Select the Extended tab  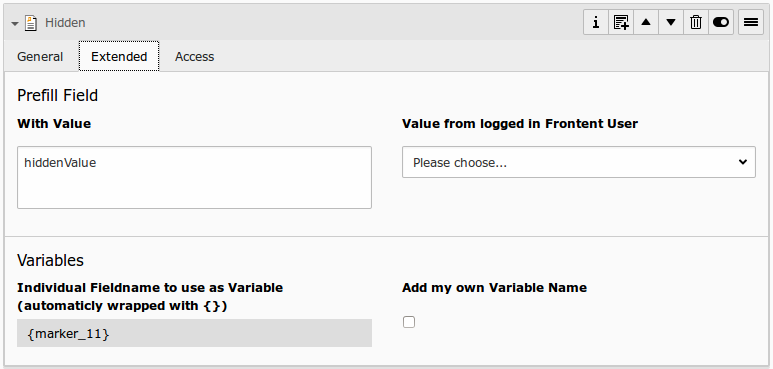point(119,57)
